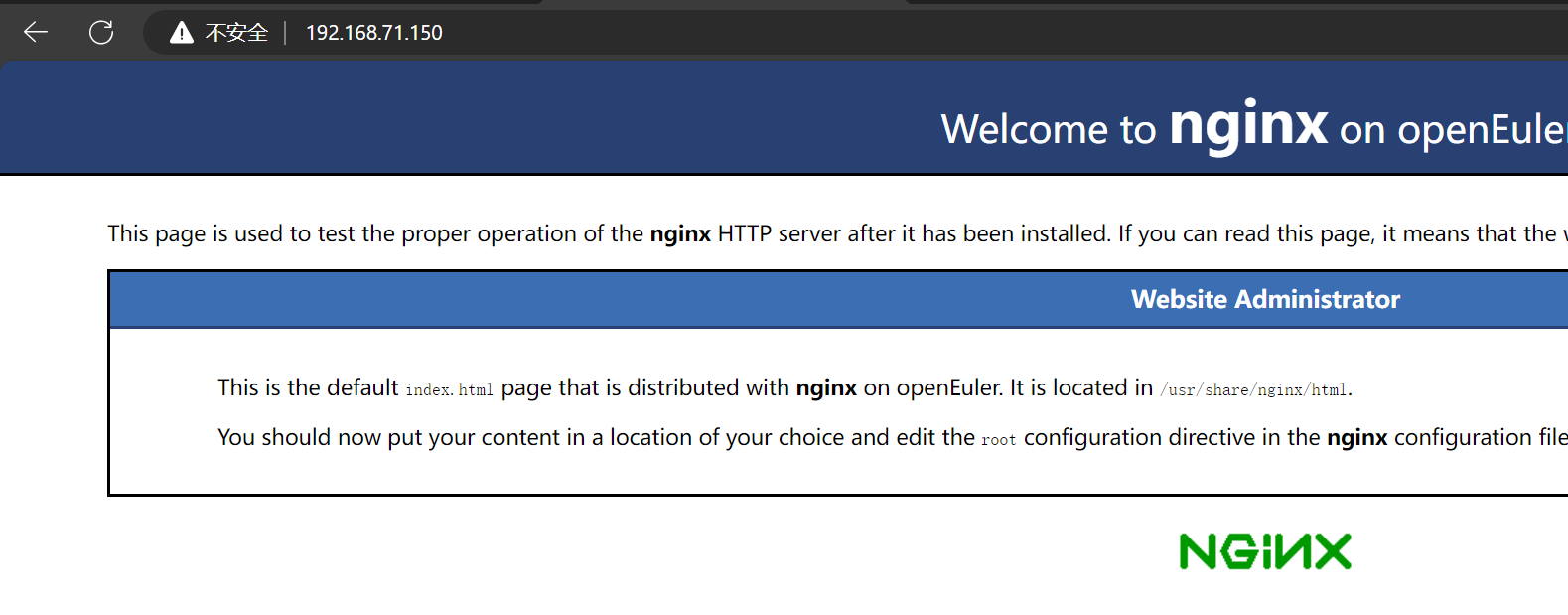Viewport: 1568px width, 615px height.
Task: Click the bold 'nginx' in 'nginx HTTP server'
Action: pos(680,234)
